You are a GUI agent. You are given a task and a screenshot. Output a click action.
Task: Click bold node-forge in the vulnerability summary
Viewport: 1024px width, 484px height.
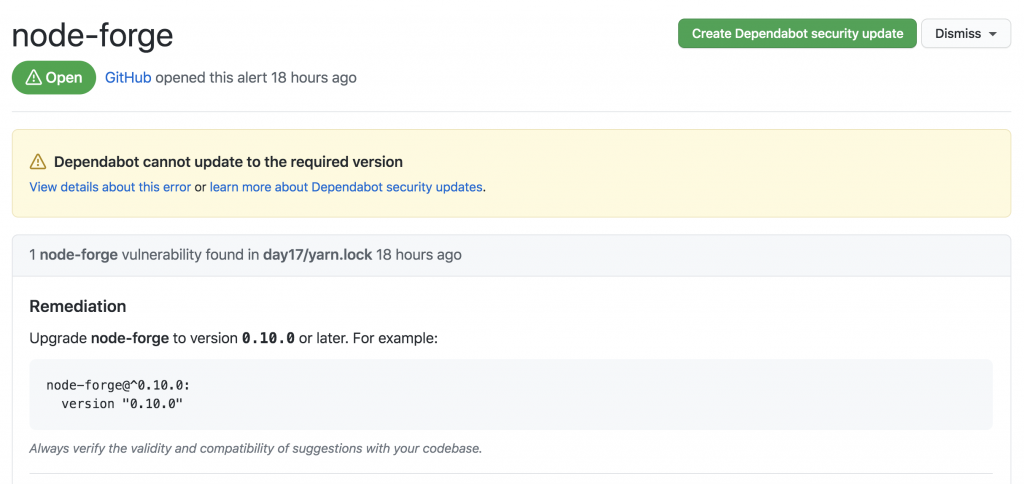[78, 255]
